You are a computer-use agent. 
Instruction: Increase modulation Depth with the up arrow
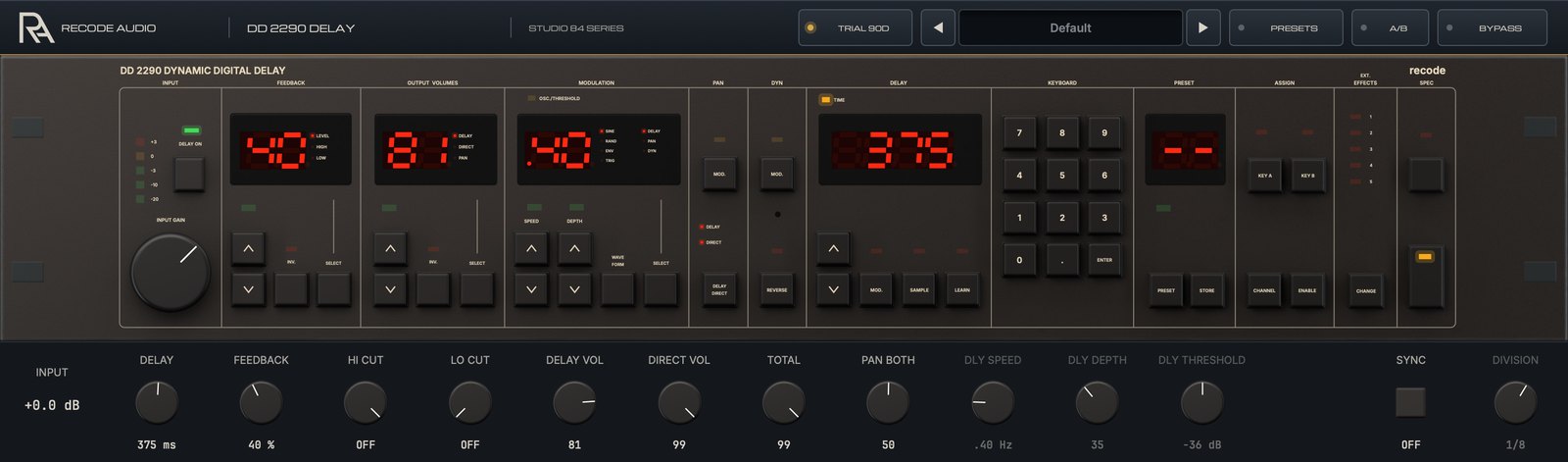pyautogui.click(x=574, y=249)
